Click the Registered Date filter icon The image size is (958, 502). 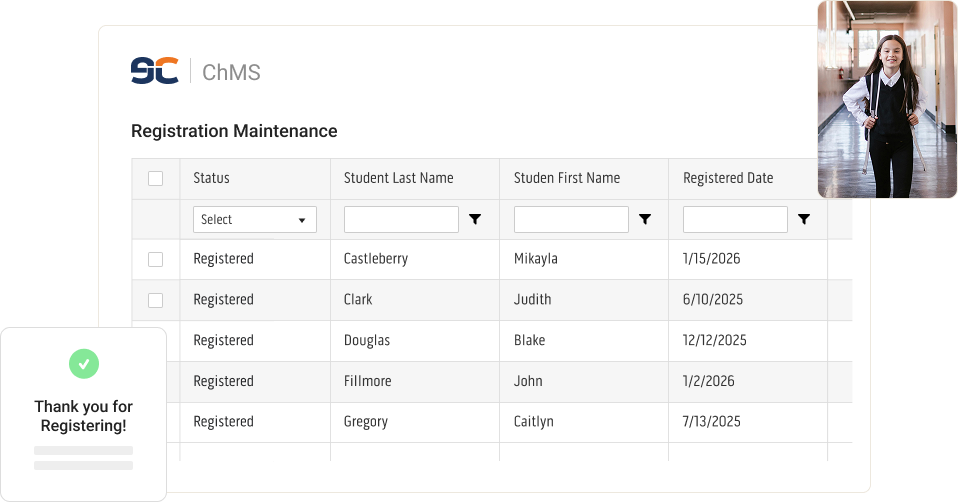[803, 219]
